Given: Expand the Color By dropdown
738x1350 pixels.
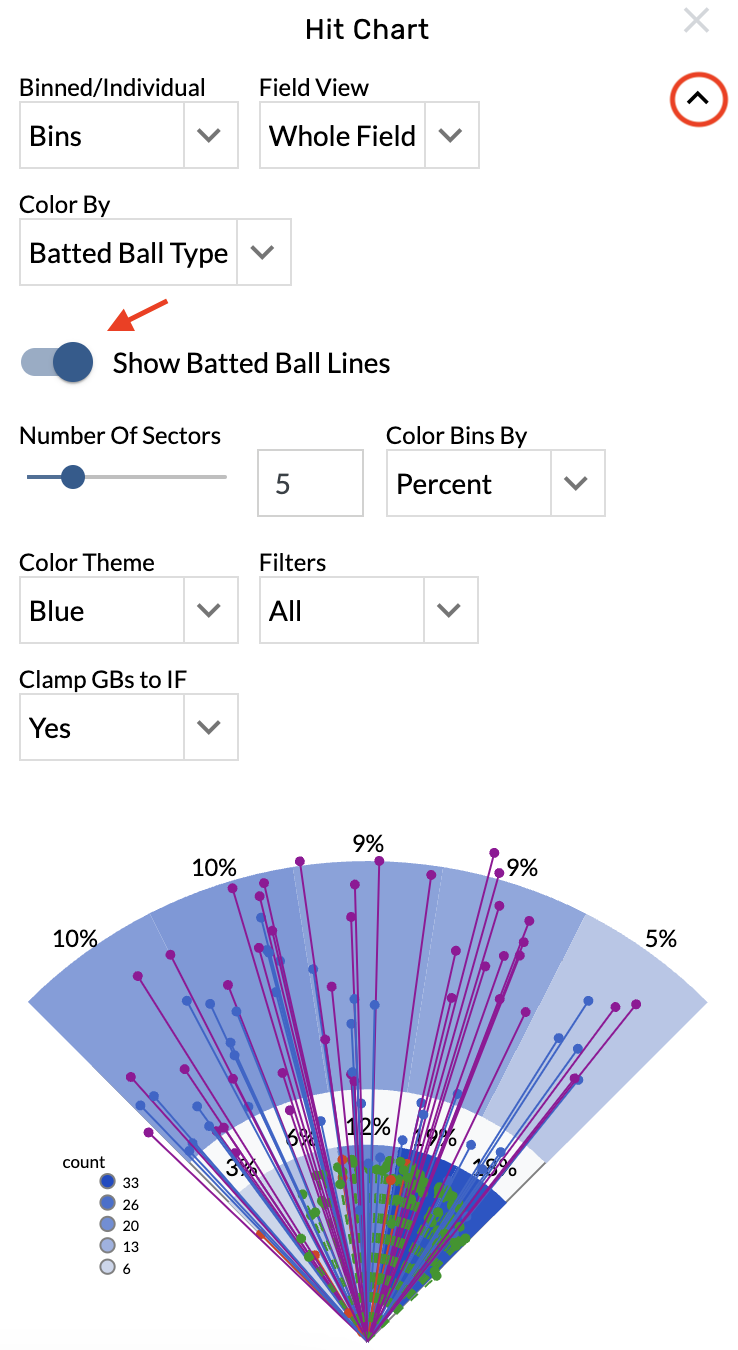Looking at the screenshot, I should click(155, 253).
